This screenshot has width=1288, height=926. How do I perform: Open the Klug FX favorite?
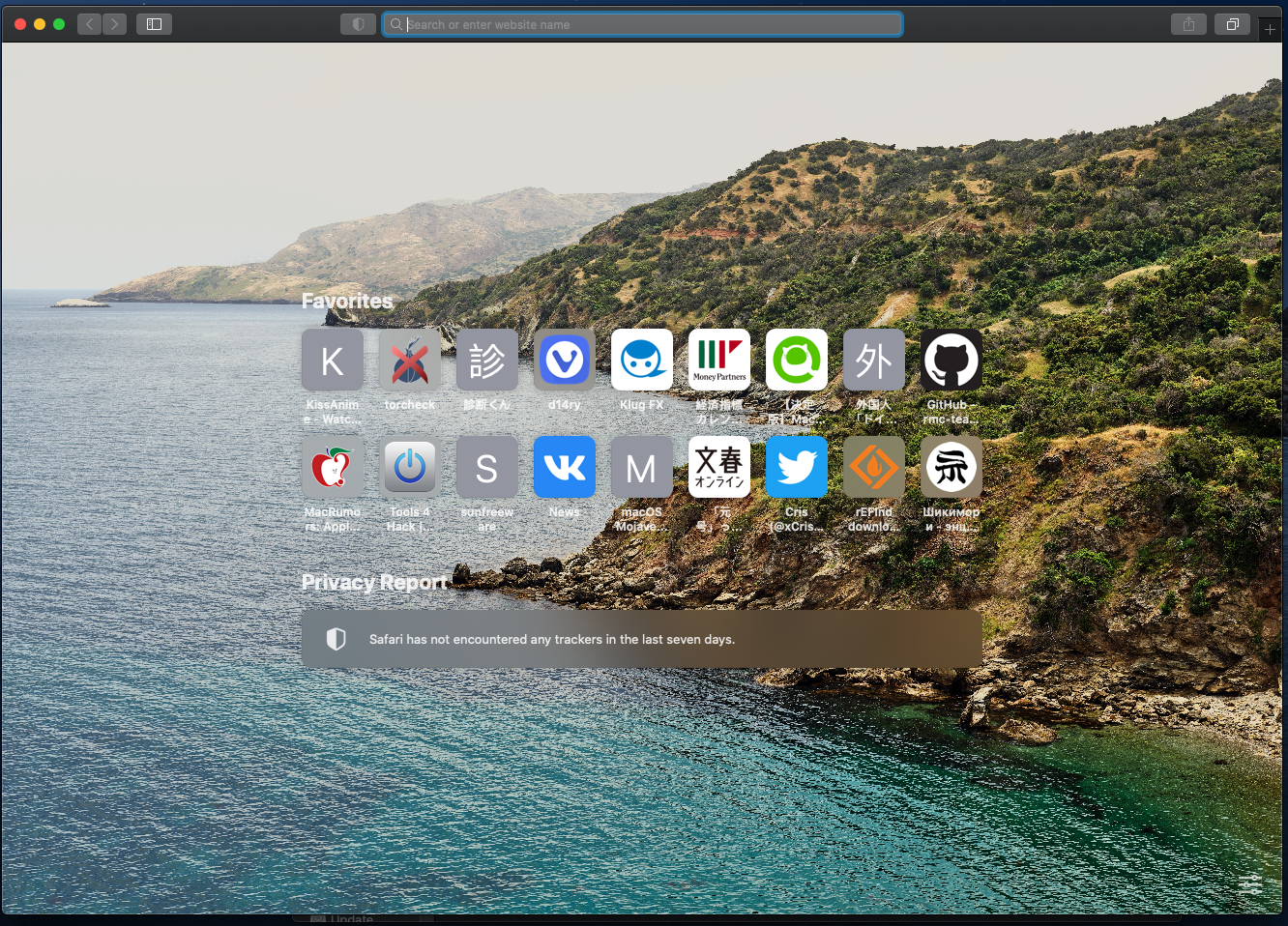(642, 360)
